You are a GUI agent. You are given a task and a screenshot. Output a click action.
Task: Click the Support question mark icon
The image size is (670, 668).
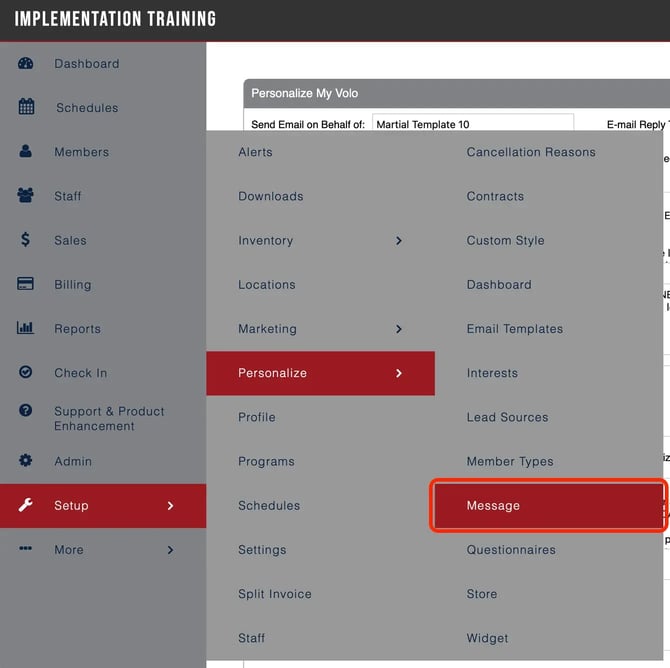pyautogui.click(x=26, y=411)
